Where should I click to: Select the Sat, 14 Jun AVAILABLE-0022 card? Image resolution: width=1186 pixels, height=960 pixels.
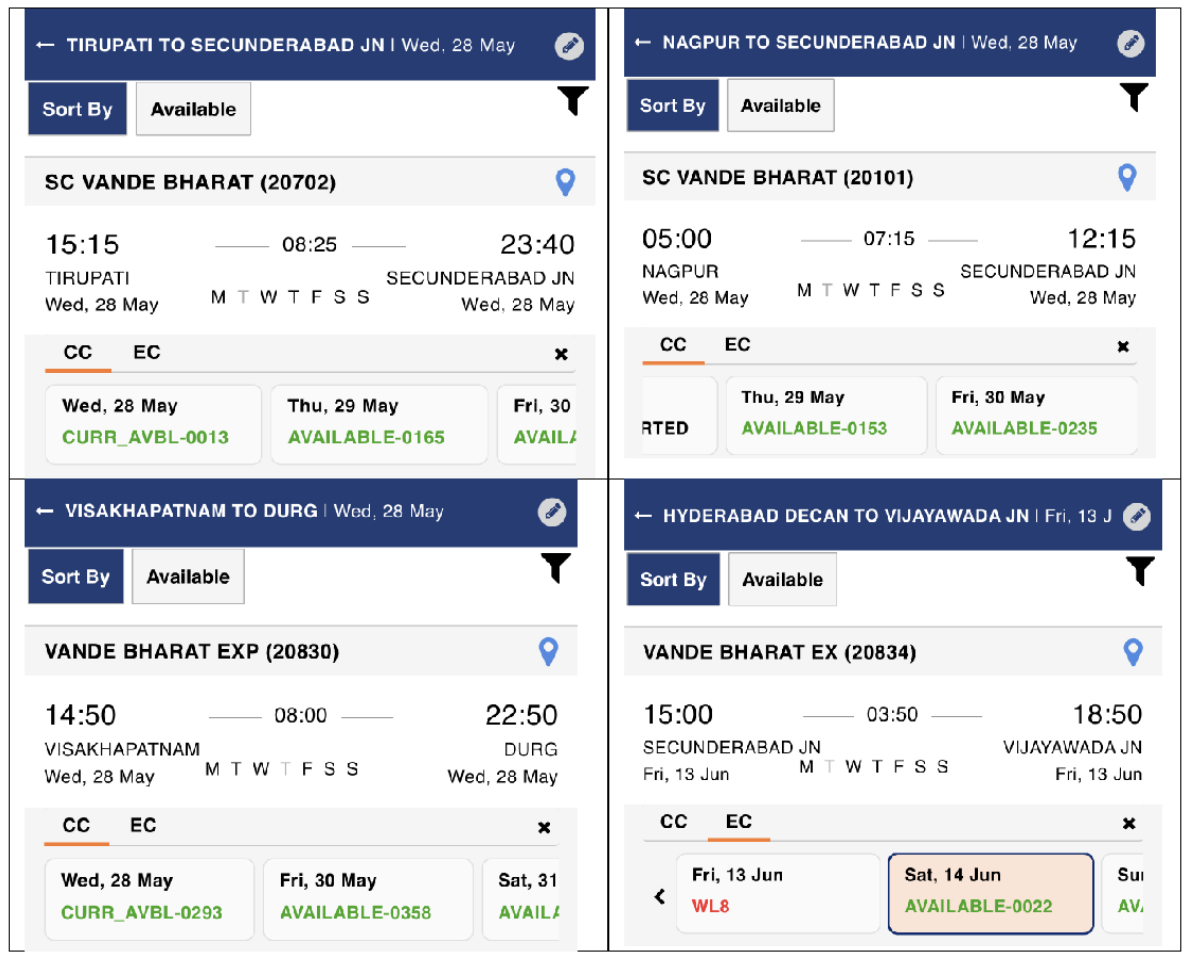coord(990,893)
